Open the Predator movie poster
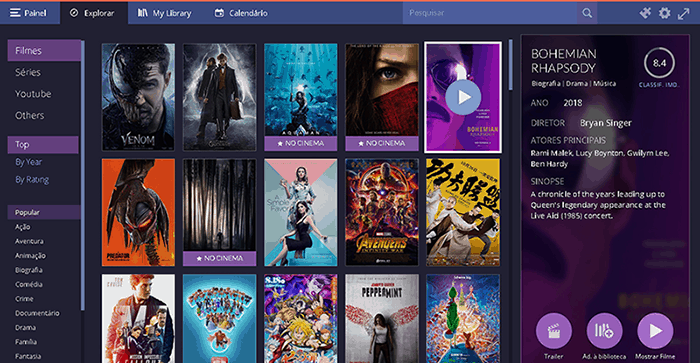The width and height of the screenshot is (700, 363). point(138,213)
